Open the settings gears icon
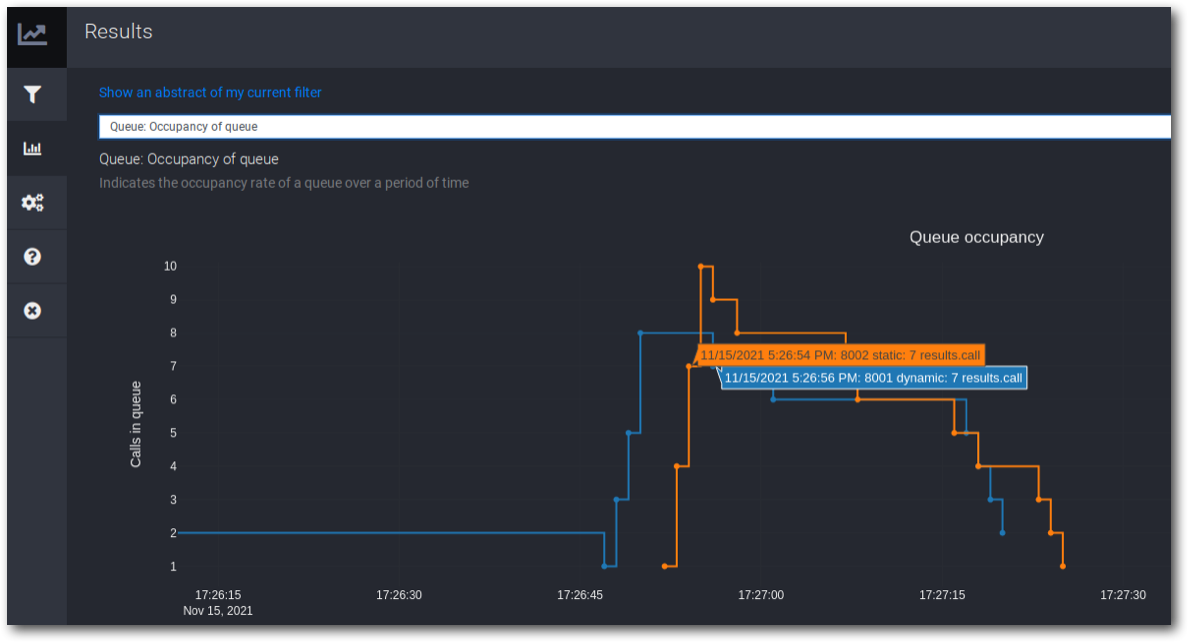Image resolution: width=1188 pixels, height=642 pixels. (x=33, y=202)
